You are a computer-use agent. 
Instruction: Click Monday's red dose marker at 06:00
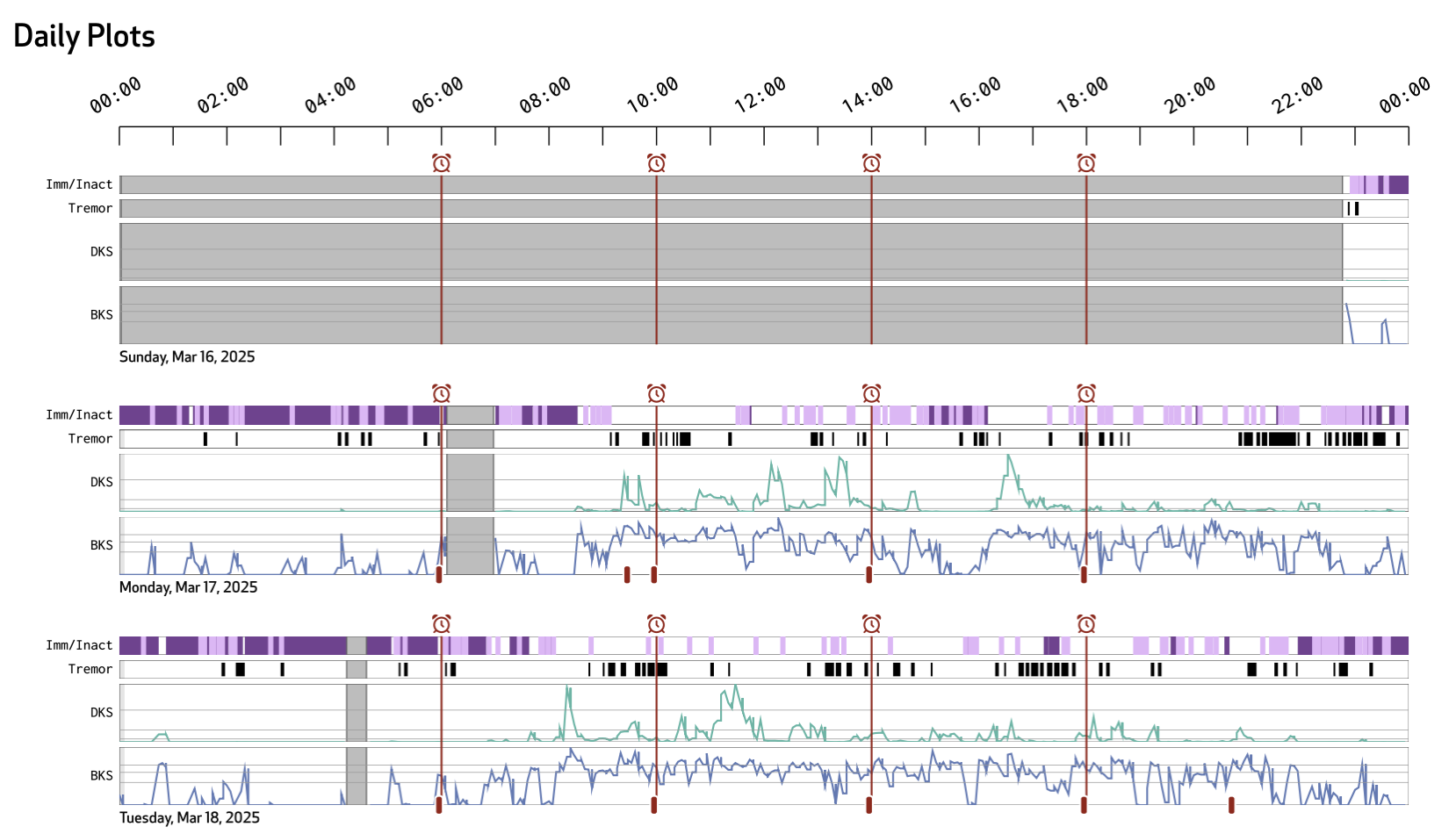click(x=439, y=574)
